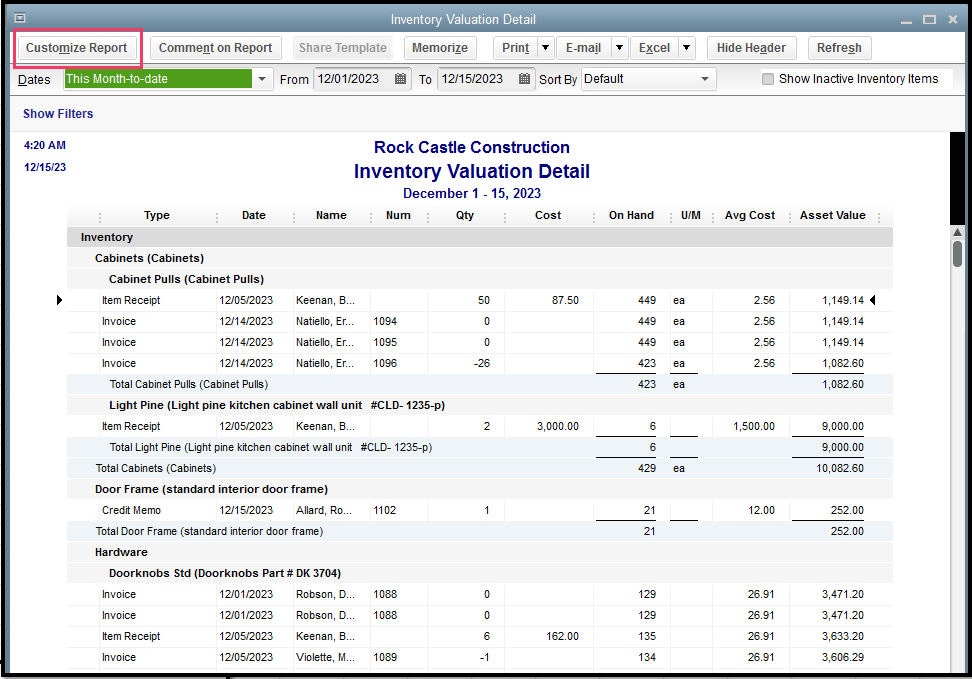
Task: Expand the Dates range dropdown
Action: [x=262, y=79]
